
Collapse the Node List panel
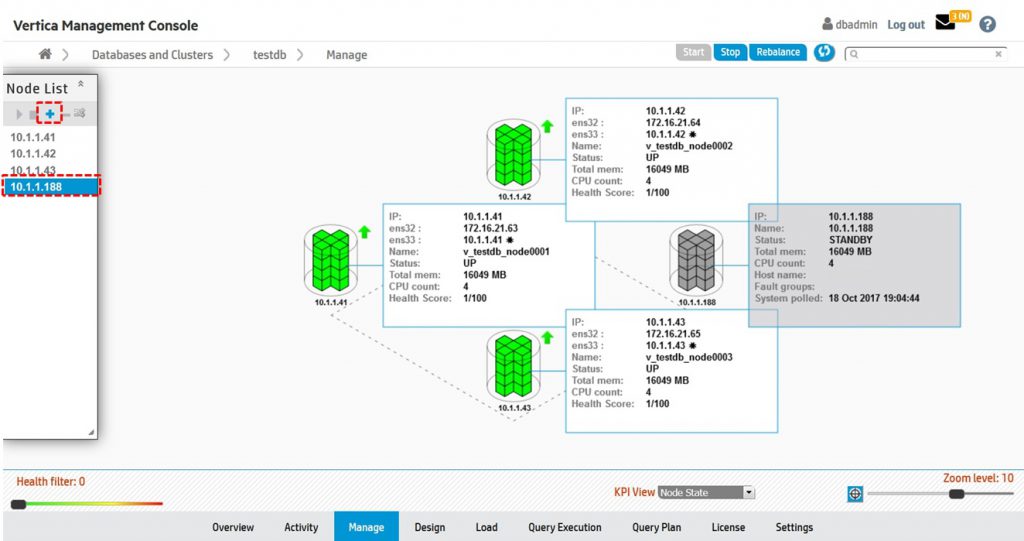tap(81, 87)
